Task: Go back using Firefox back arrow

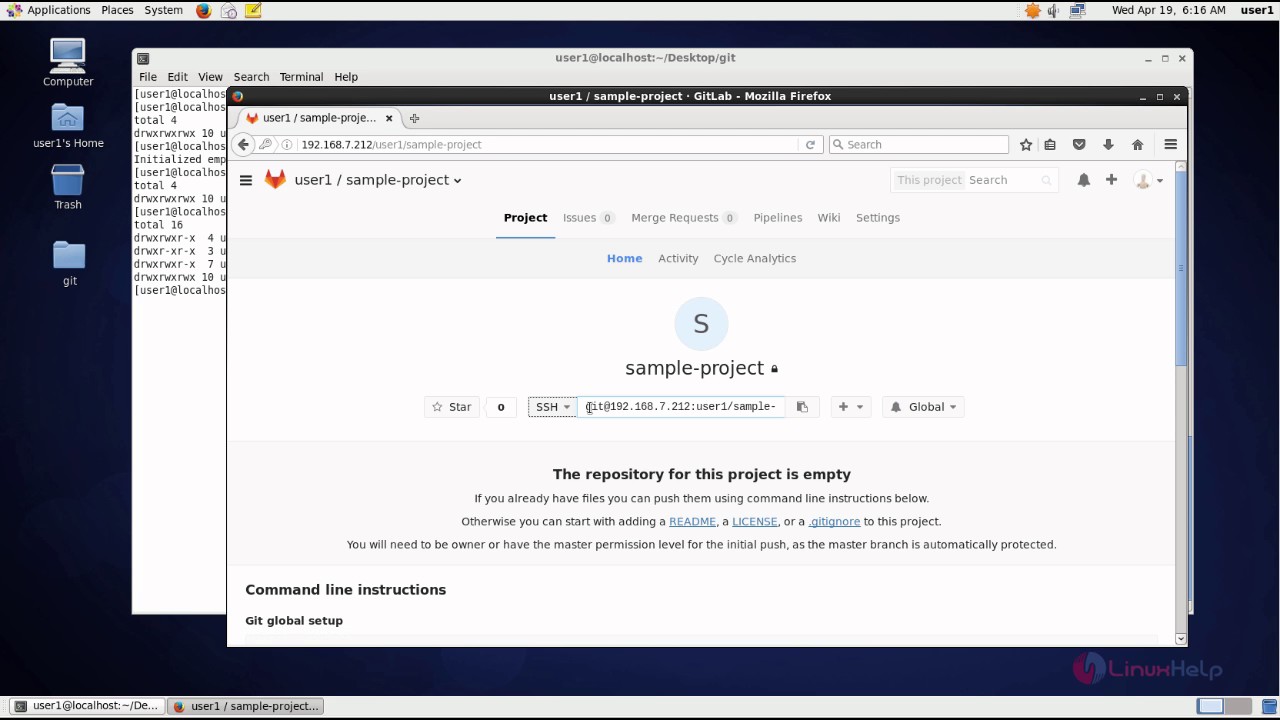Action: click(243, 144)
